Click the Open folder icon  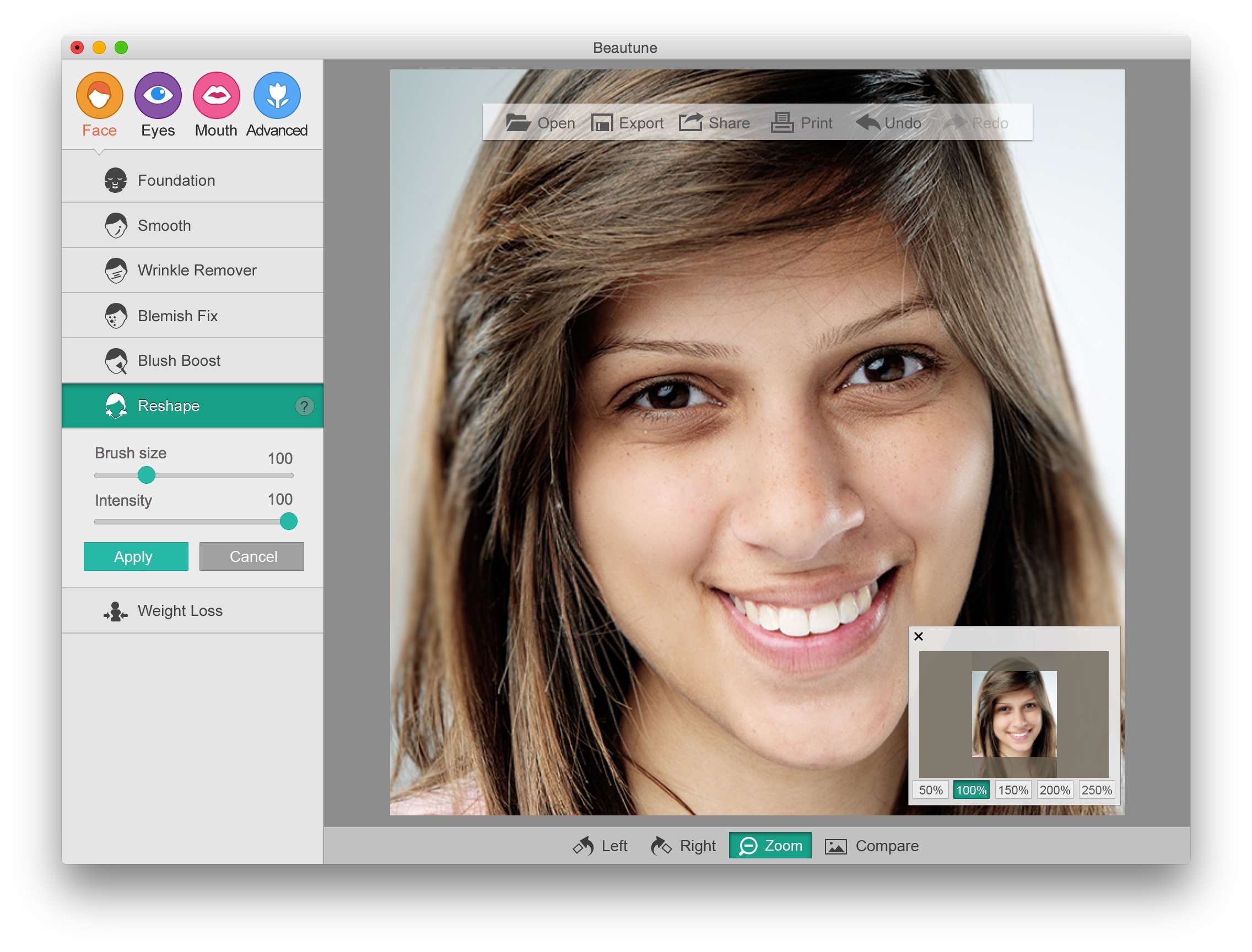coord(517,122)
